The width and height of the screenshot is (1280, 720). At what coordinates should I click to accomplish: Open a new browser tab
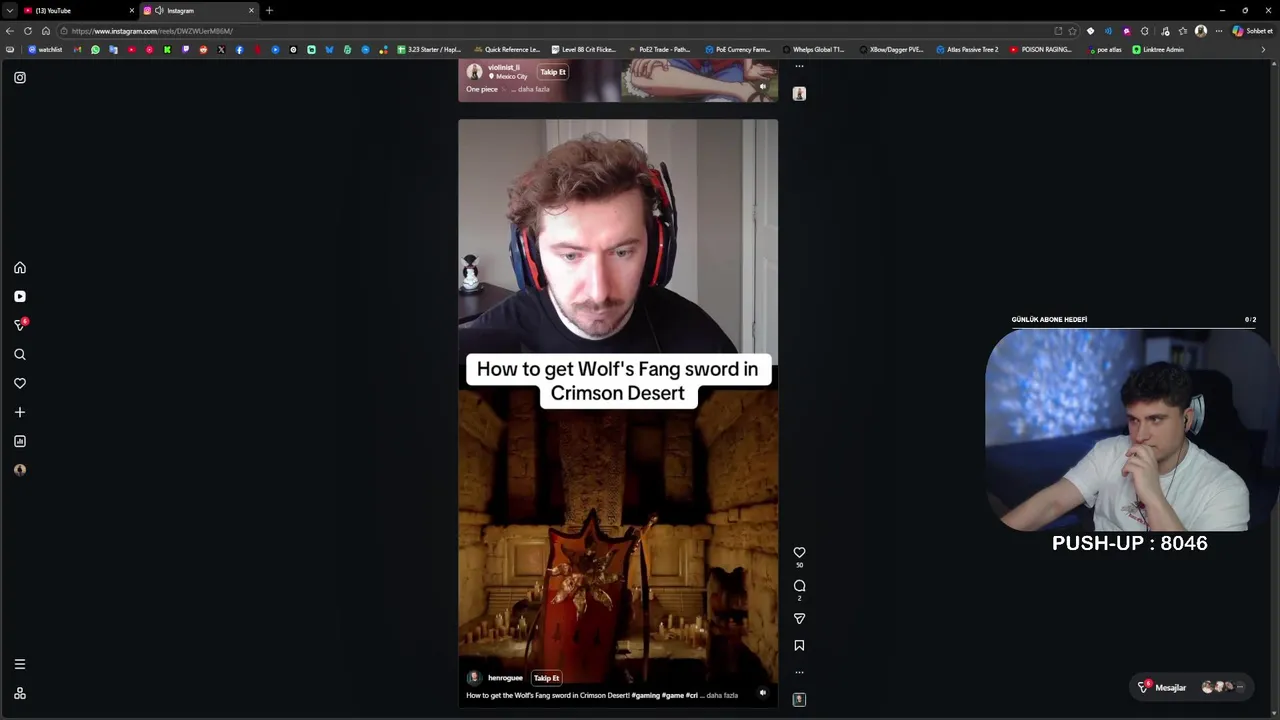pyautogui.click(x=269, y=11)
